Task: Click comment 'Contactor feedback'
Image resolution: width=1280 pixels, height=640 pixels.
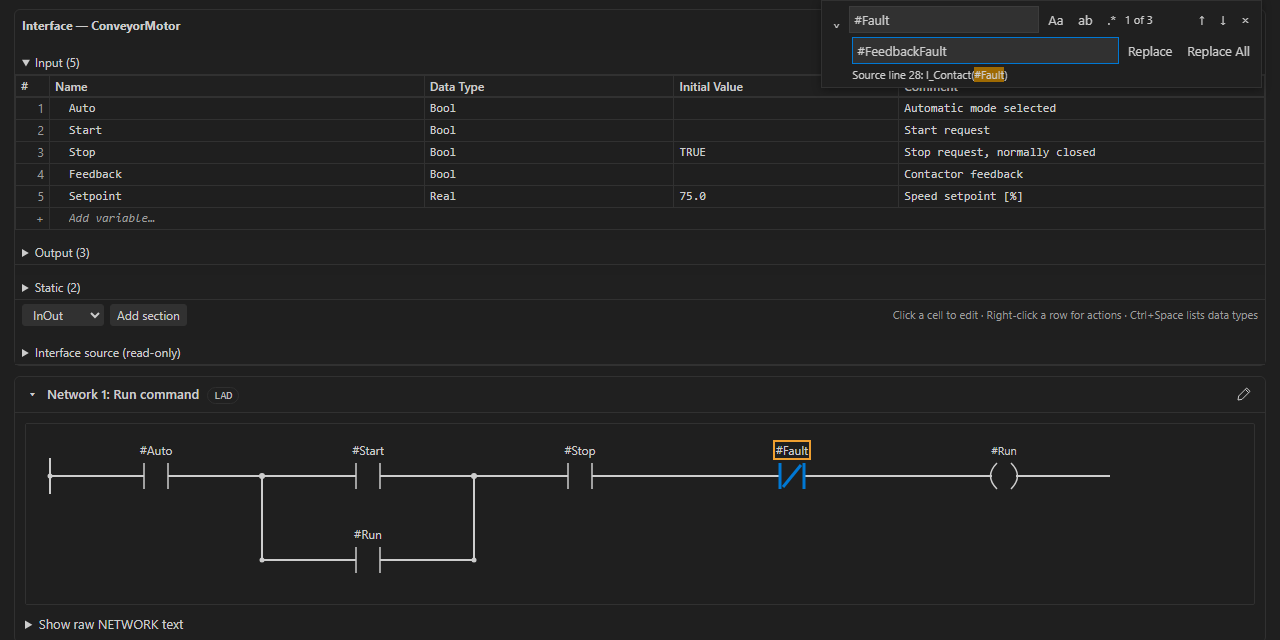Action: tap(1081, 174)
